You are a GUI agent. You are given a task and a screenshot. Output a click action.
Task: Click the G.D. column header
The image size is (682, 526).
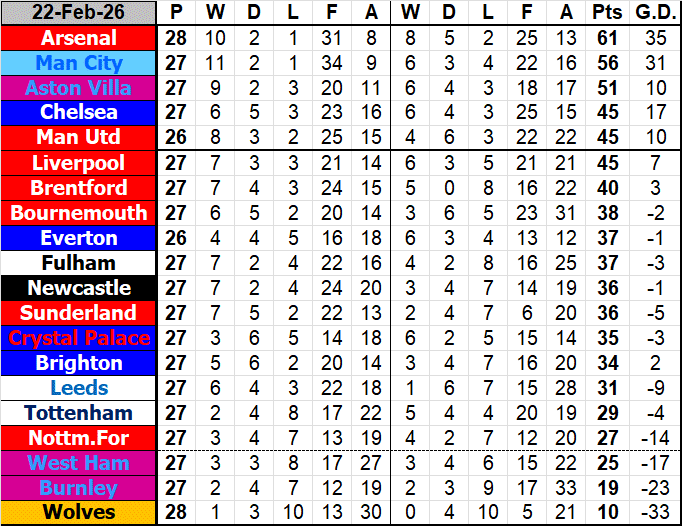(x=655, y=13)
